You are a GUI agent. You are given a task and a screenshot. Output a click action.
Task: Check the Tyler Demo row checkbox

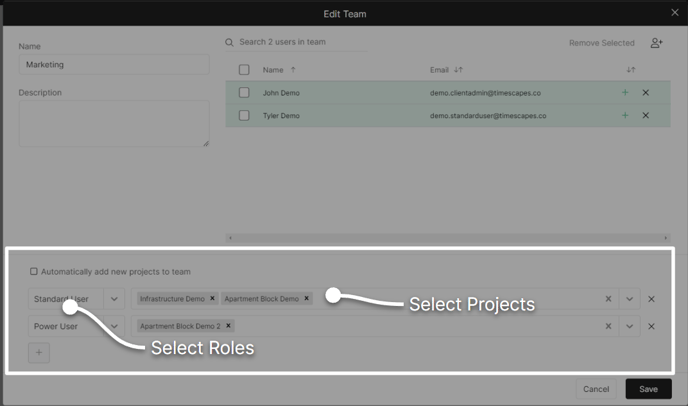pyautogui.click(x=244, y=115)
